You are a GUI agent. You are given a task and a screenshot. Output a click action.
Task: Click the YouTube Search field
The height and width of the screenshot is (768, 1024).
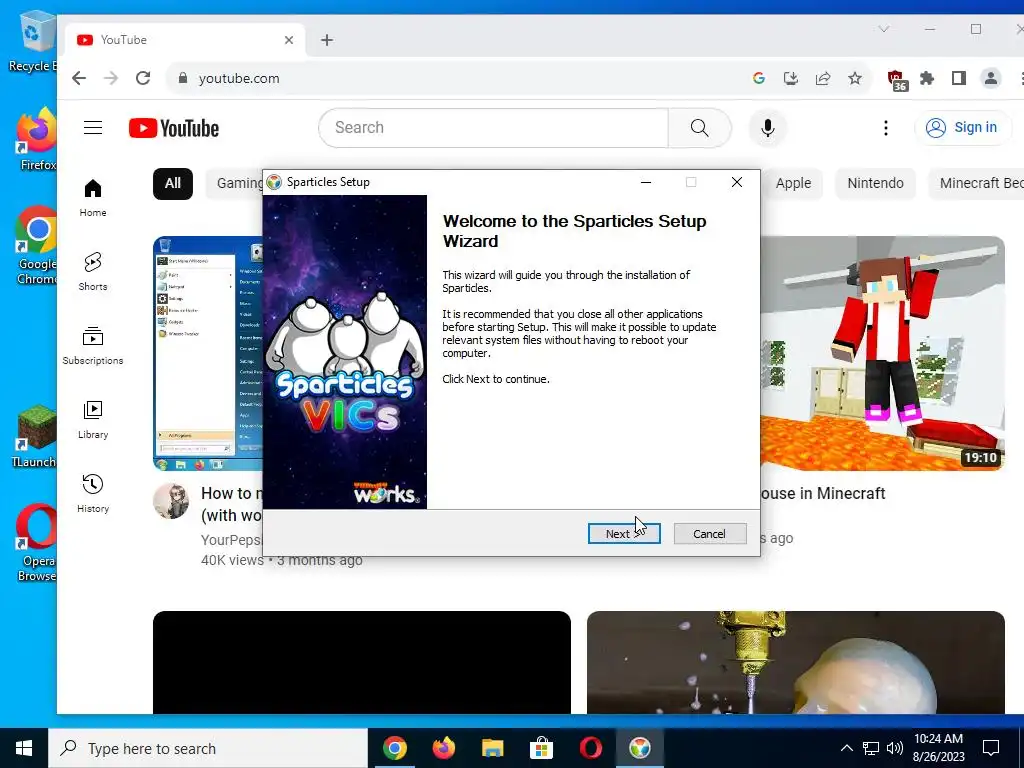(x=494, y=128)
